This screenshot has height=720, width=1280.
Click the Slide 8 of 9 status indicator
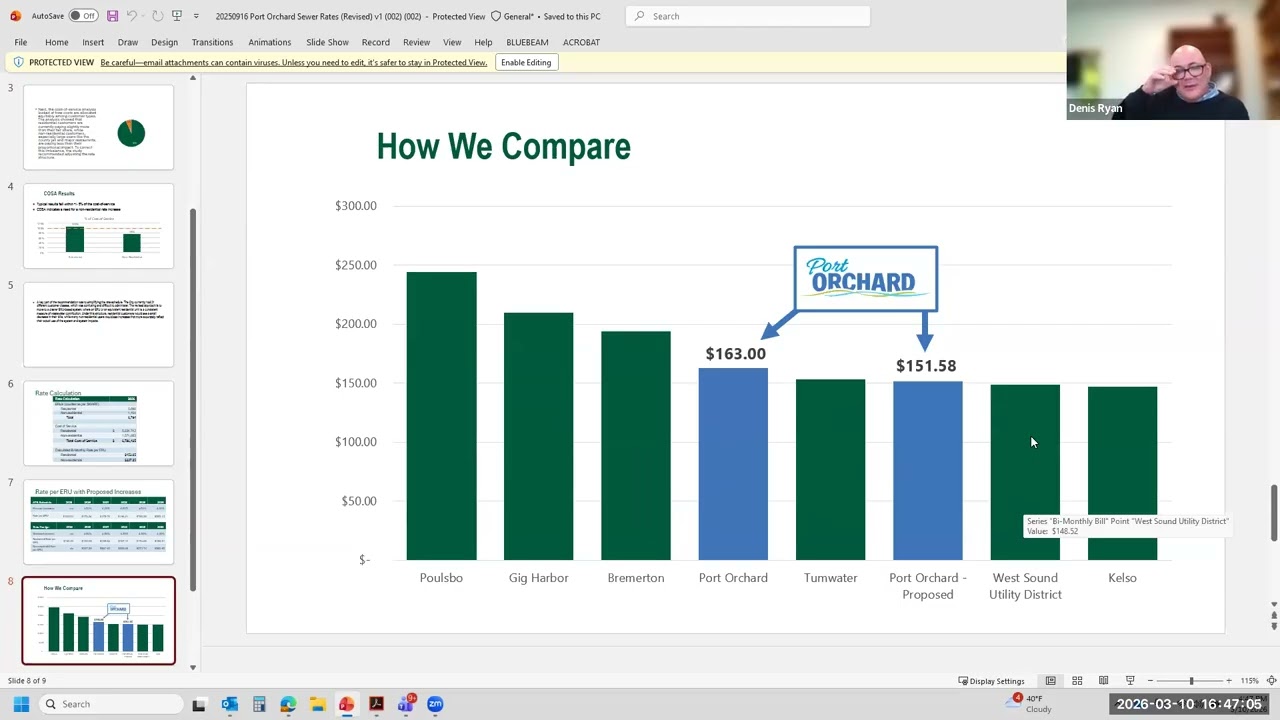coord(27,681)
